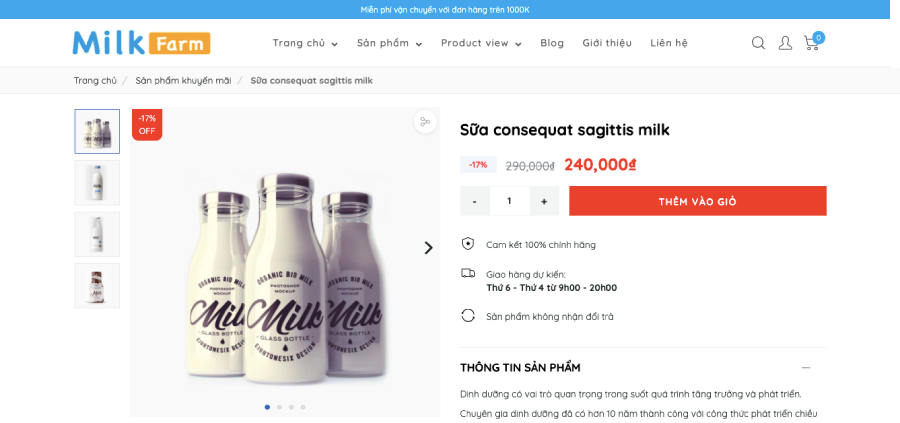Collapse the THÔNG TIN SẢN PHẨM section
The height and width of the screenshot is (423, 900).
(x=806, y=367)
